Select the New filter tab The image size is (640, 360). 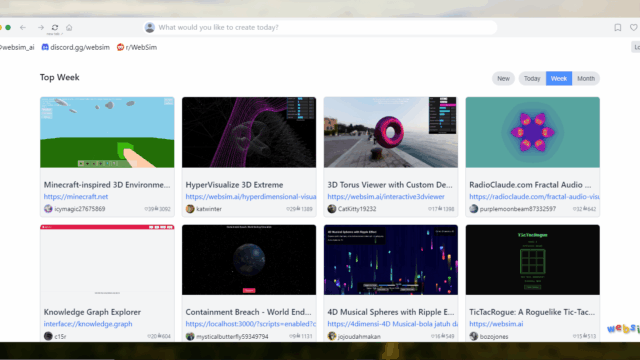click(503, 78)
